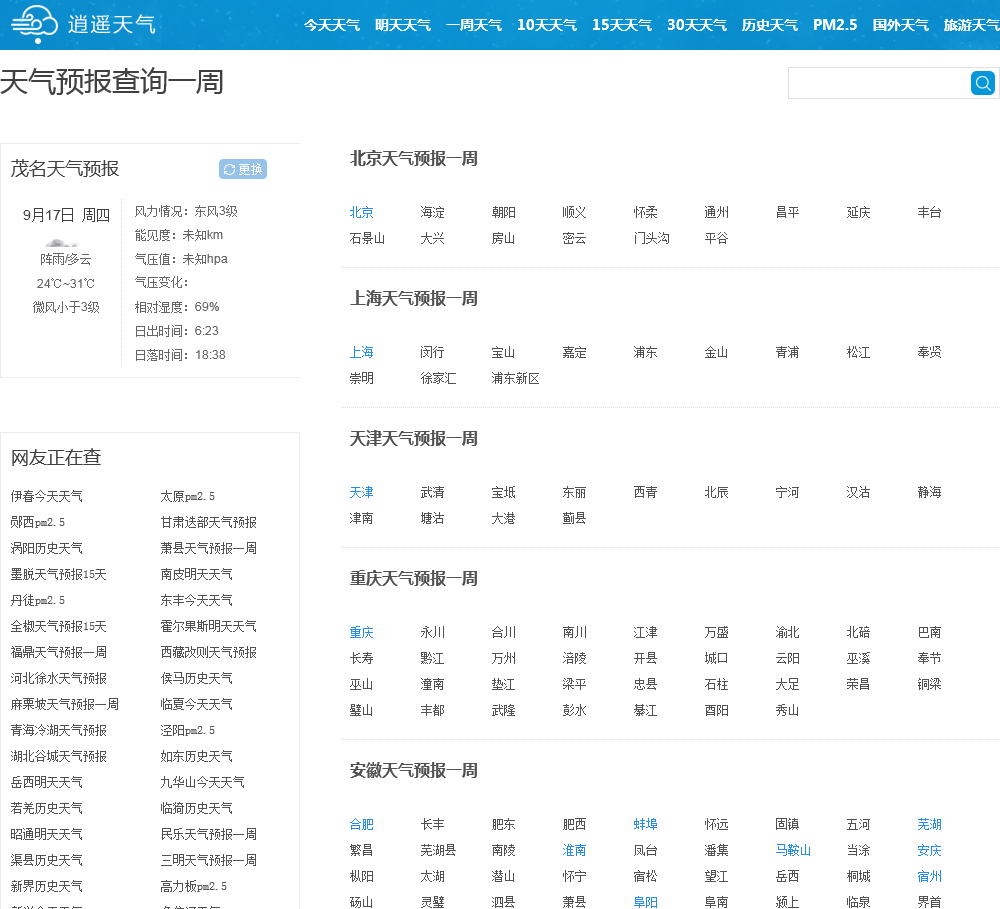
Task: Click the 安徽天气预报一周 heading
Action: point(413,771)
